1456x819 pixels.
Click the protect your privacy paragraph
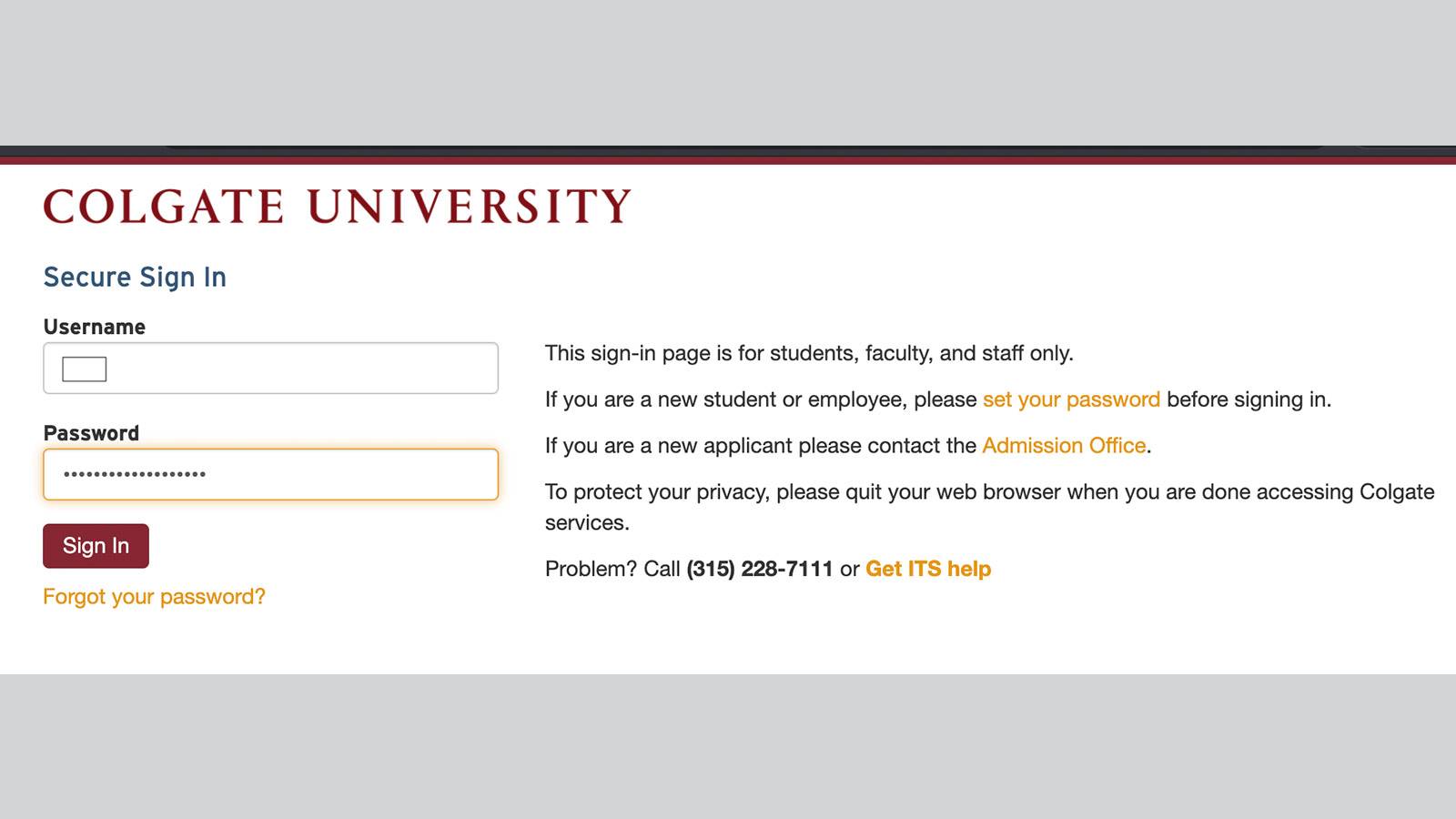coord(989,492)
